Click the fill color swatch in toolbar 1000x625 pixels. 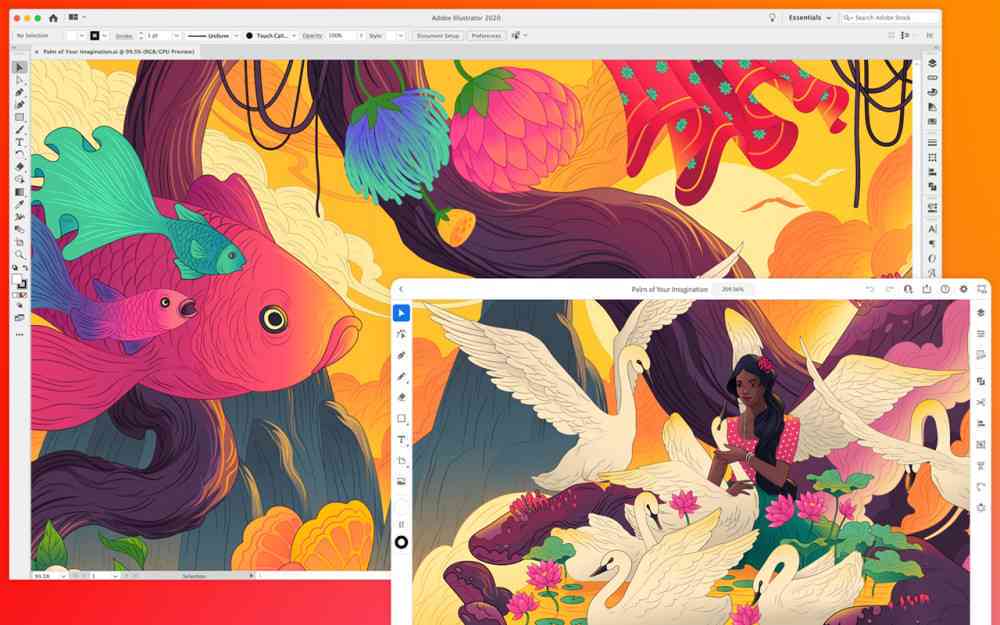click(17, 279)
